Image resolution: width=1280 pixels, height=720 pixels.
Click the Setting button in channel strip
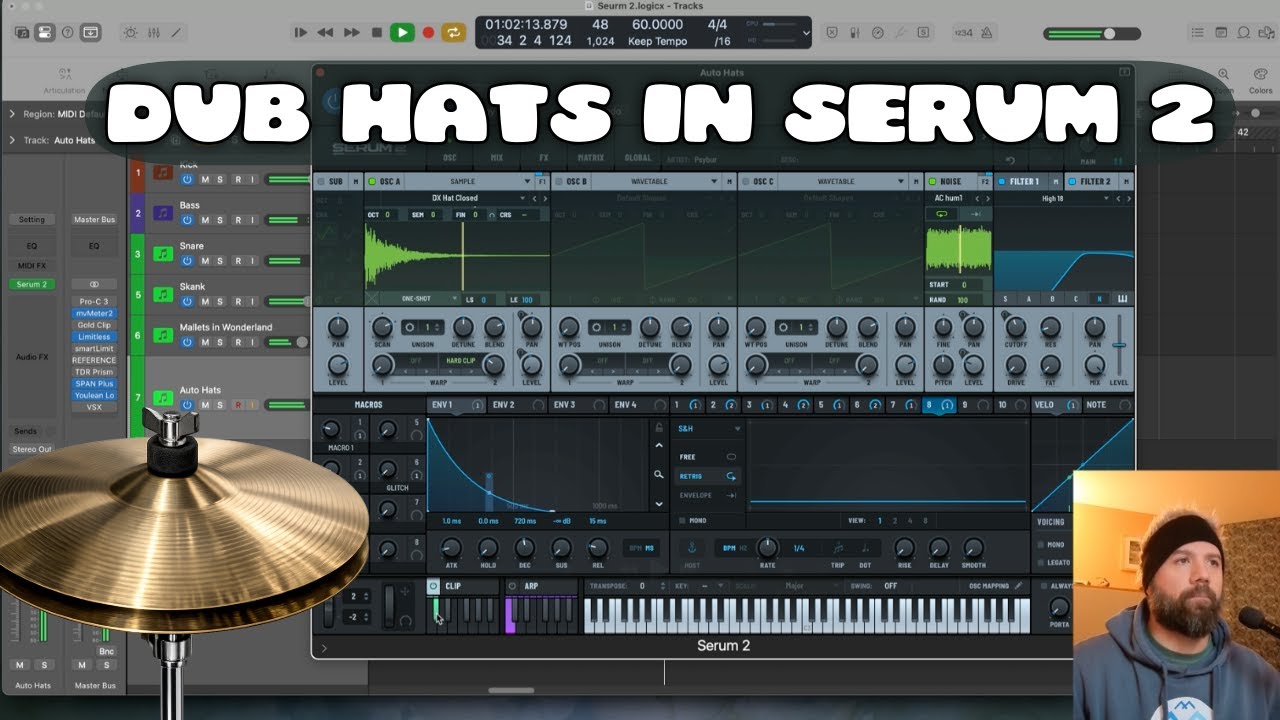pos(32,219)
